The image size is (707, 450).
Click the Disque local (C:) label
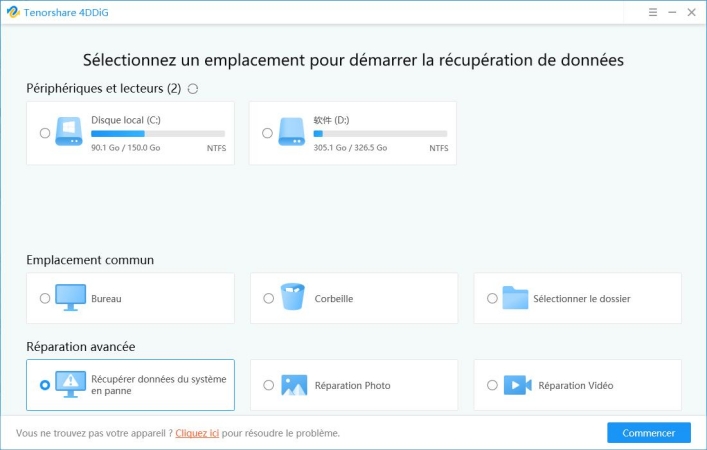click(126, 120)
